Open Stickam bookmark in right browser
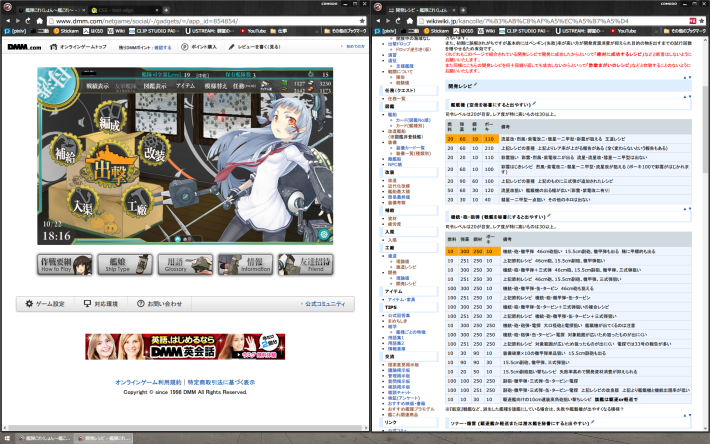Viewport: 710px width, 444px height. tap(436, 31)
